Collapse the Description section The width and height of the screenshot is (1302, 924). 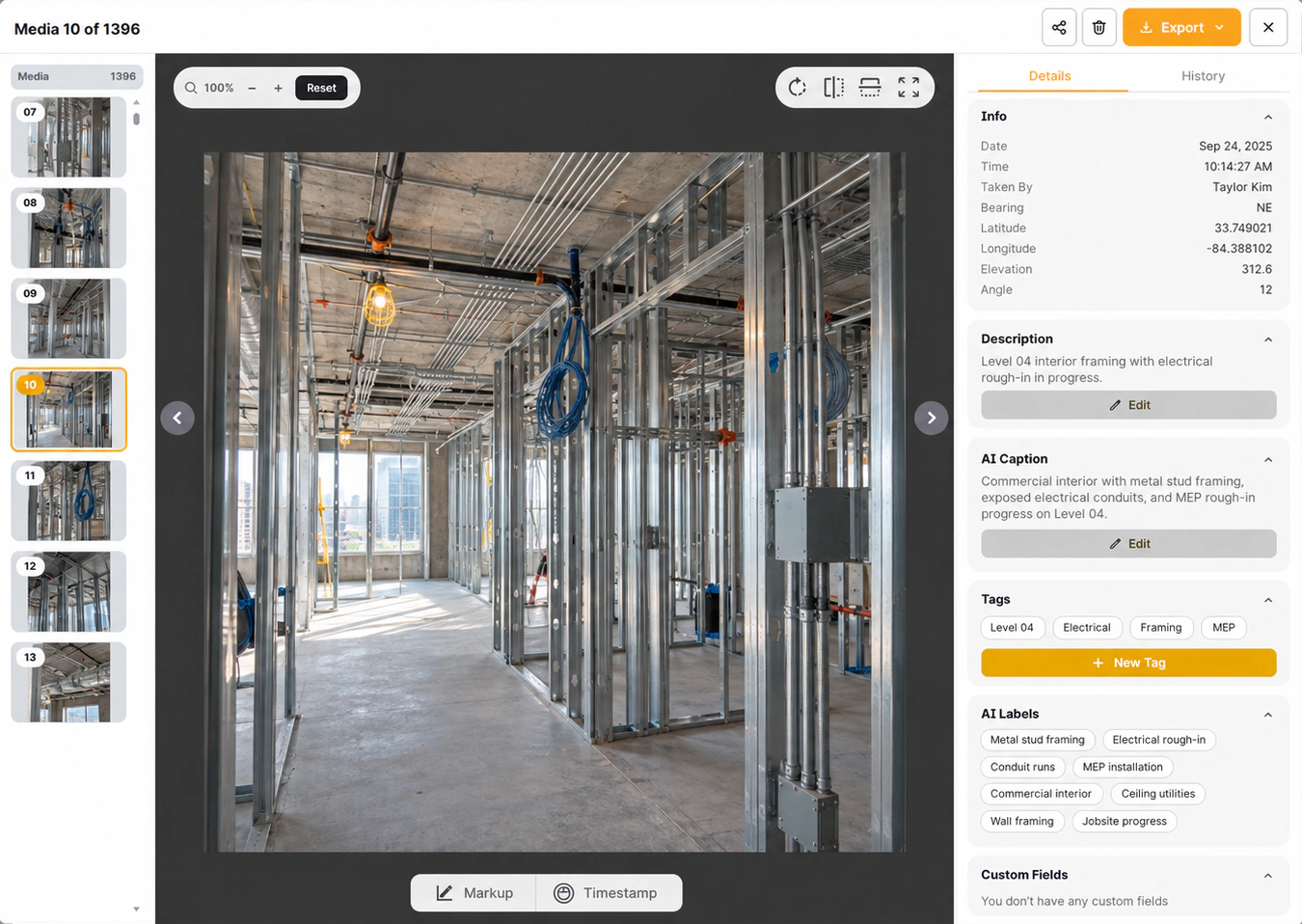click(x=1268, y=340)
